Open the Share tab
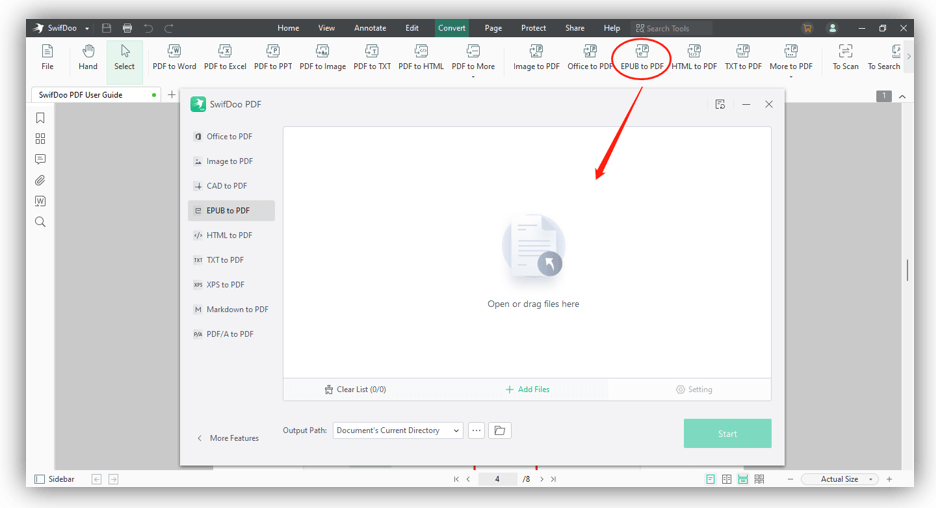 pyautogui.click(x=575, y=28)
